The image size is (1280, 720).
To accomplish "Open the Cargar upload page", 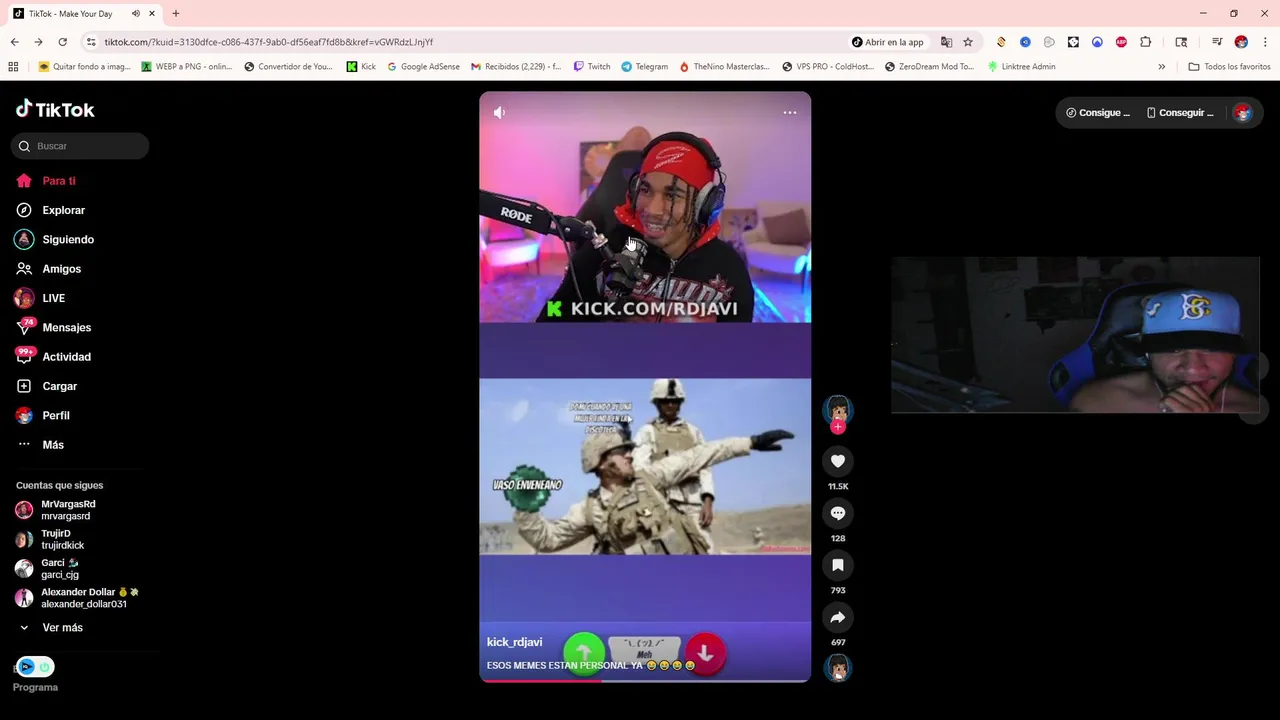I will point(46,386).
